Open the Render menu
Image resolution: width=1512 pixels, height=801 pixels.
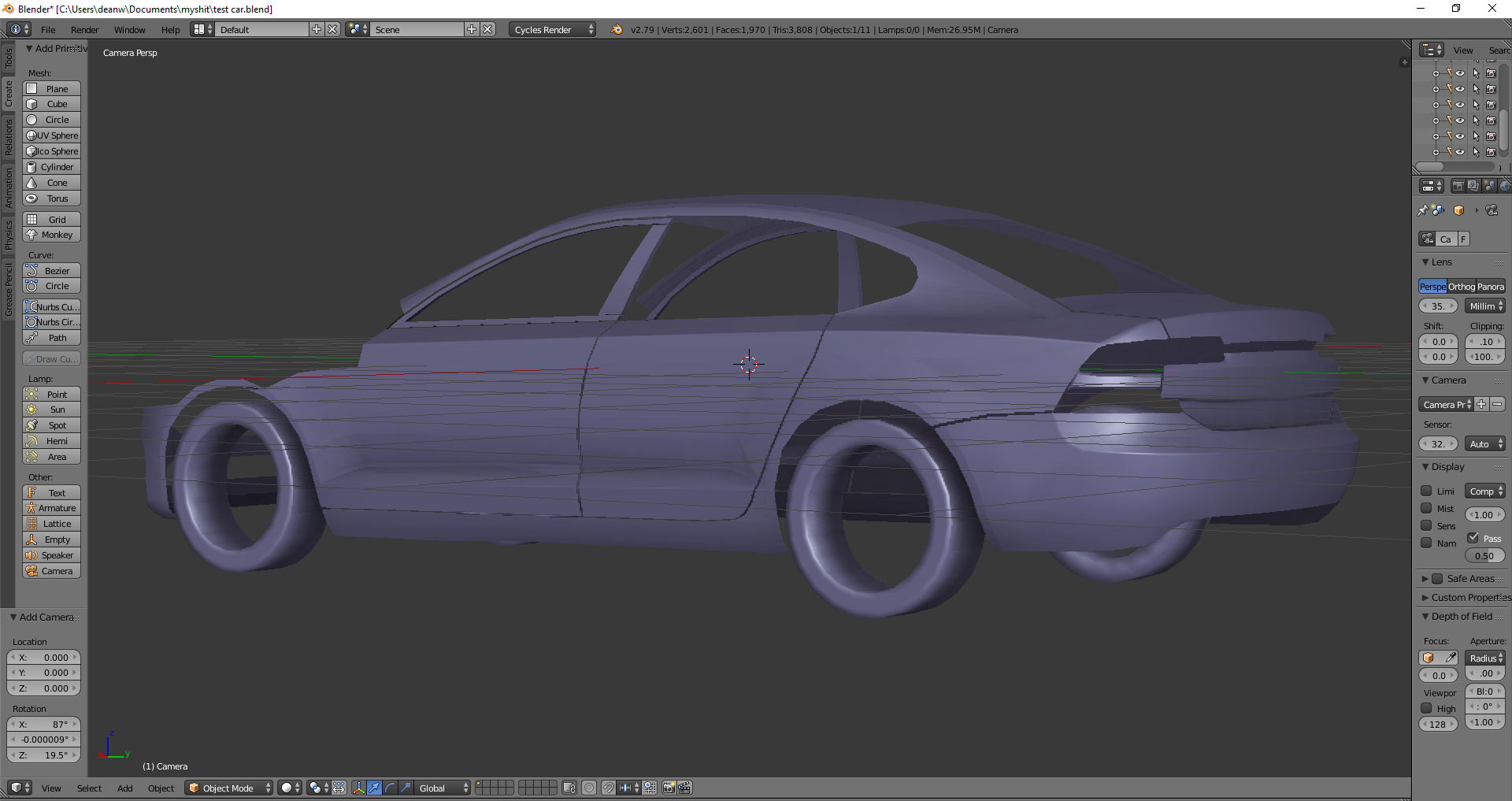tap(84, 30)
